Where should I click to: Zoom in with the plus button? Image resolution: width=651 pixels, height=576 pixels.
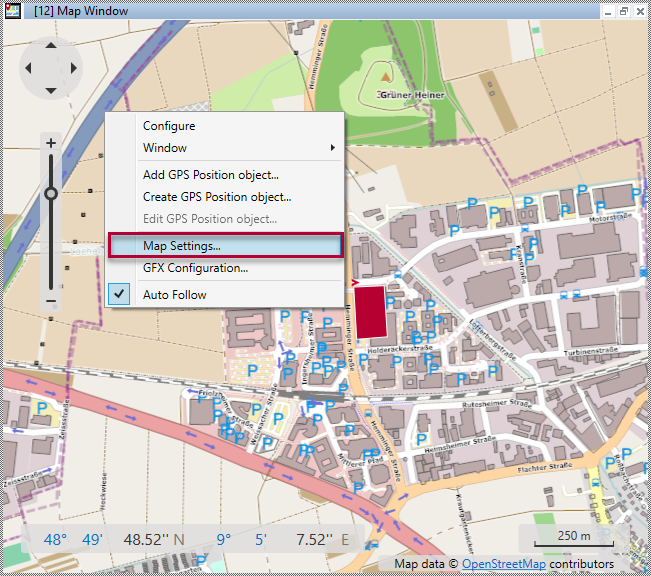point(51,143)
